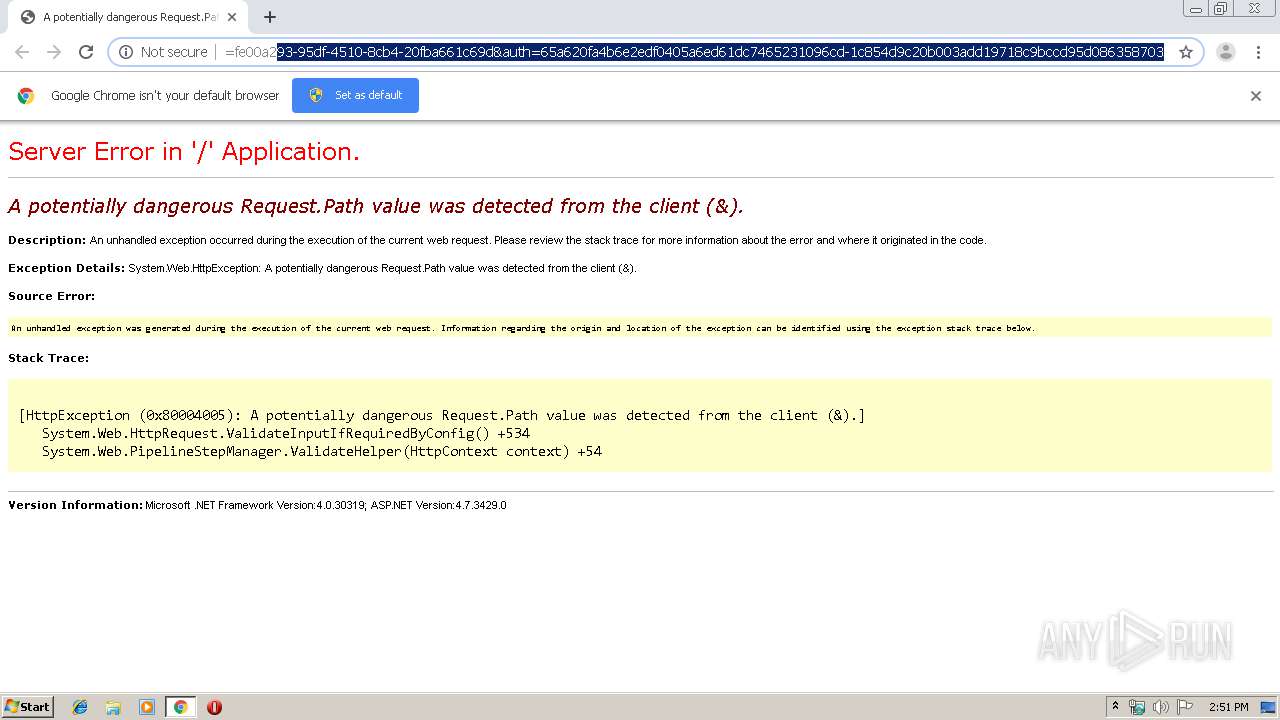Open a new tab with the plus button

(x=270, y=17)
